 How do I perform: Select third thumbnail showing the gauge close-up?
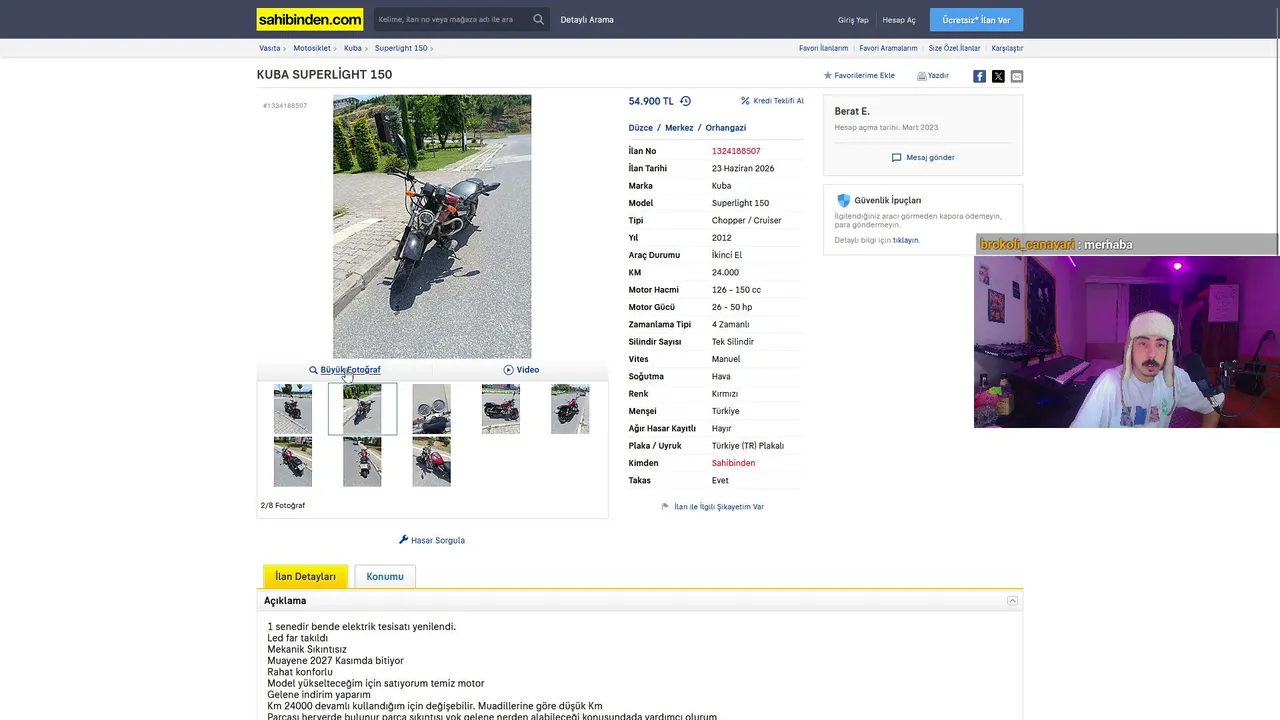432,409
